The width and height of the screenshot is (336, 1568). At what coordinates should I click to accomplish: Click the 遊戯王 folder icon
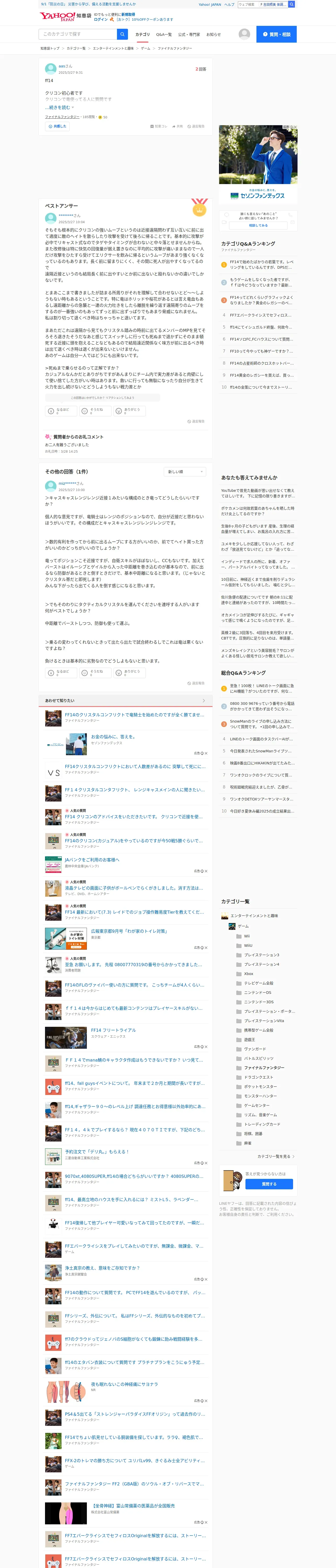pos(239,1040)
